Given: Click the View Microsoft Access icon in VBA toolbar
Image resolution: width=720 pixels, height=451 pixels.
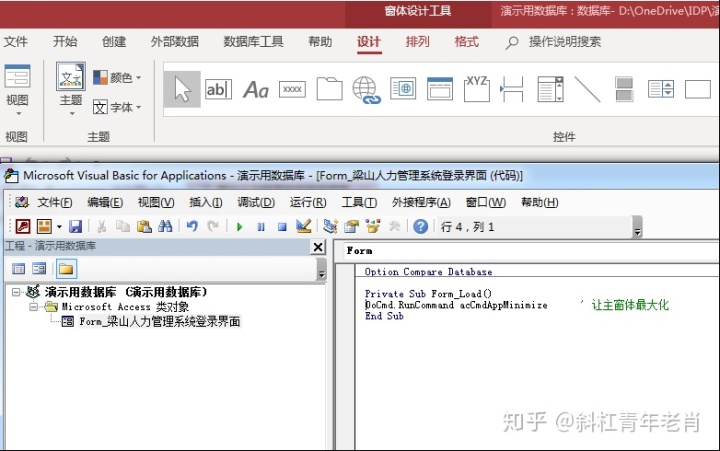Looking at the screenshot, I should [x=22, y=226].
